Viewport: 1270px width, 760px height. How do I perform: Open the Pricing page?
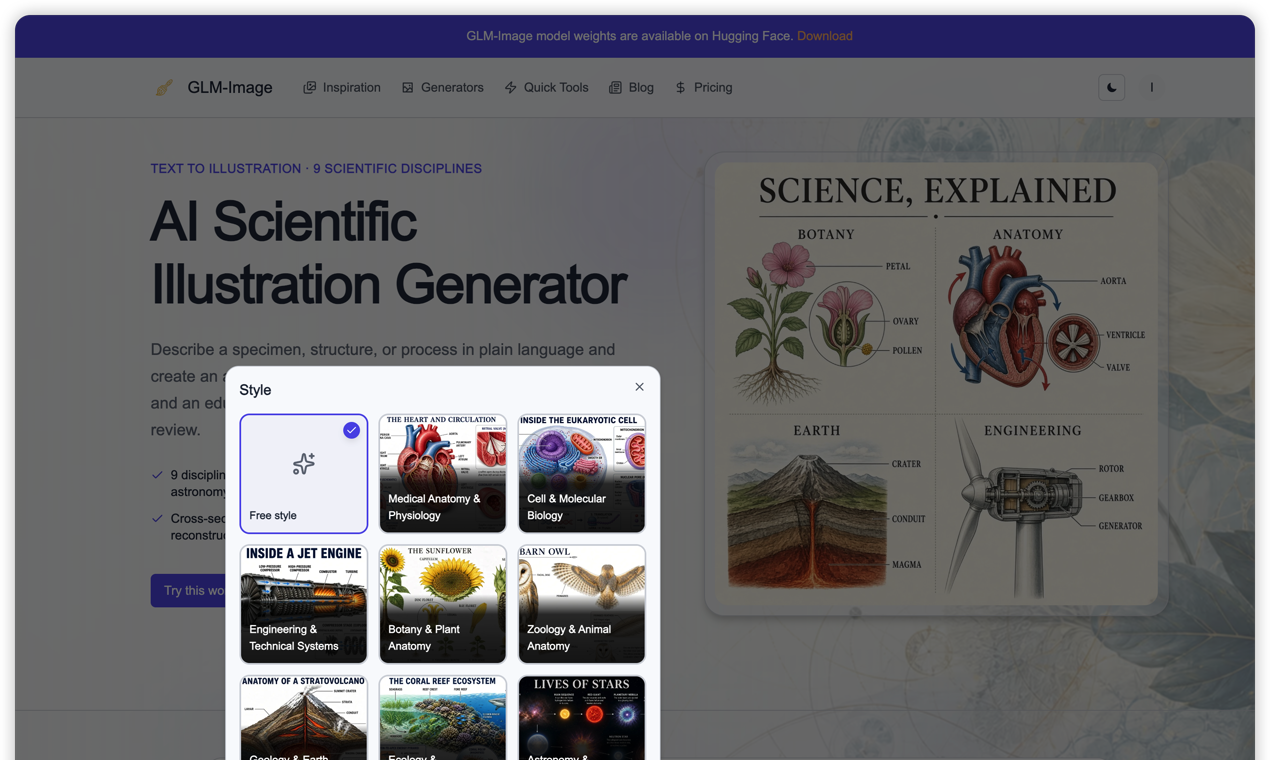coord(703,88)
